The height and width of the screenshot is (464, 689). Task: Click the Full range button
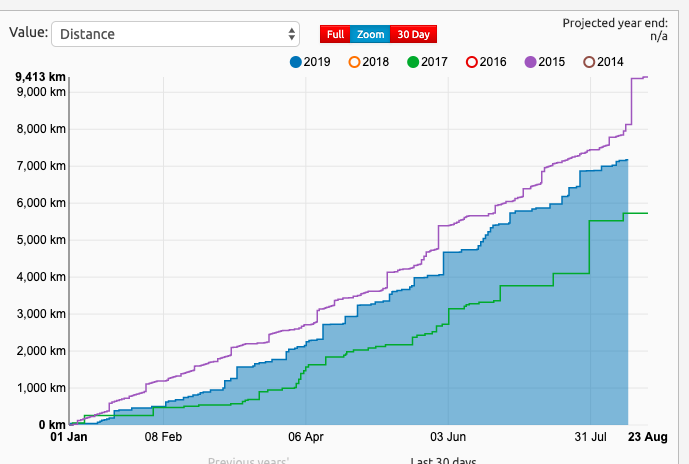pyautogui.click(x=335, y=34)
